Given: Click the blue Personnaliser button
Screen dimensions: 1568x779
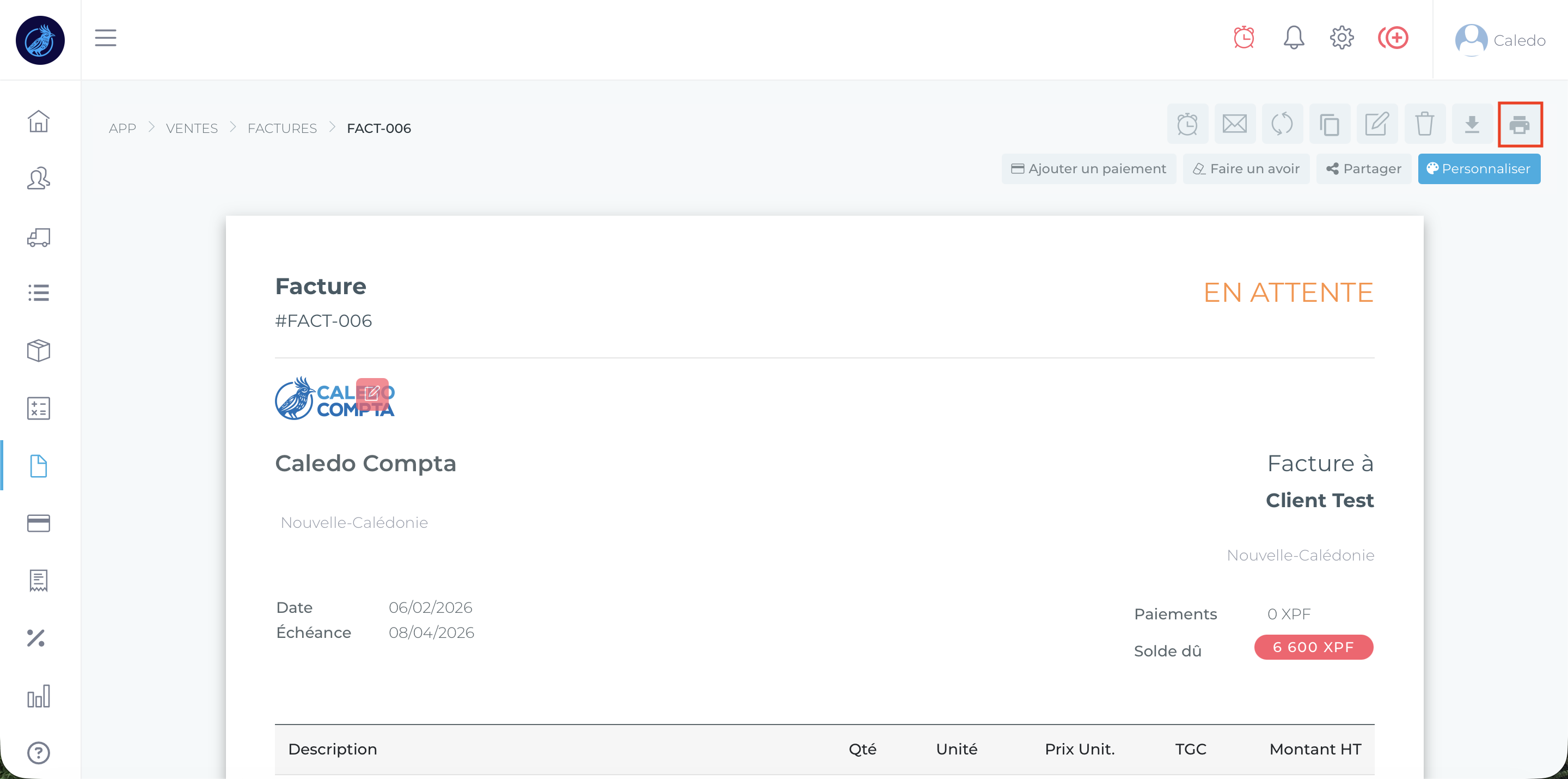Looking at the screenshot, I should click(1479, 169).
